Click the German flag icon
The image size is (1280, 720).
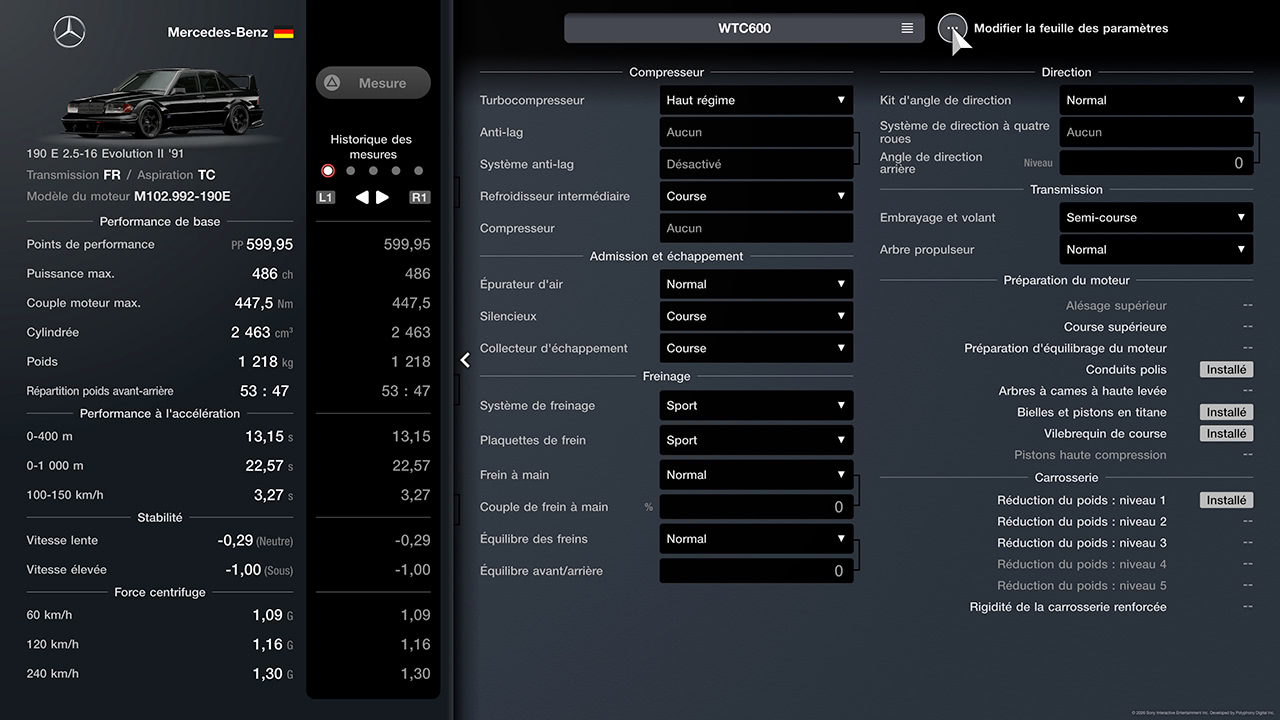(x=284, y=33)
